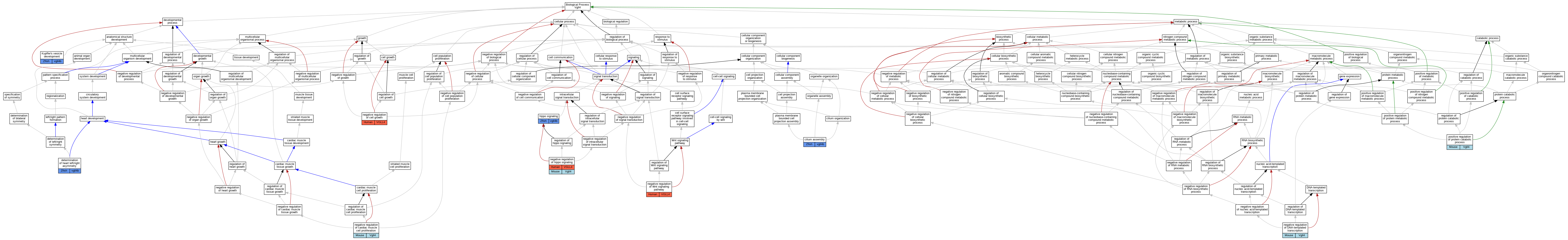This screenshot has height=240, width=1568.
Task: Click the cilium organization node
Action: tap(838, 118)
